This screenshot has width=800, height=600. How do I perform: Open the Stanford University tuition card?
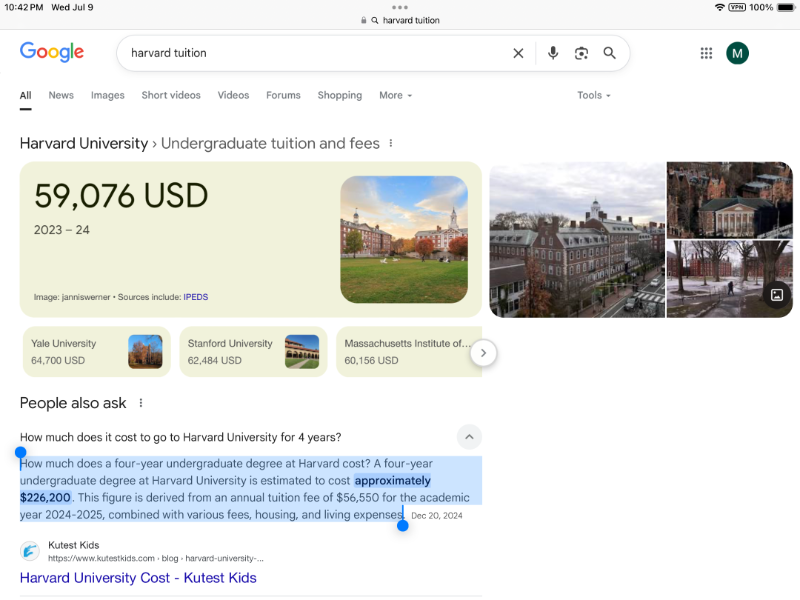253,352
